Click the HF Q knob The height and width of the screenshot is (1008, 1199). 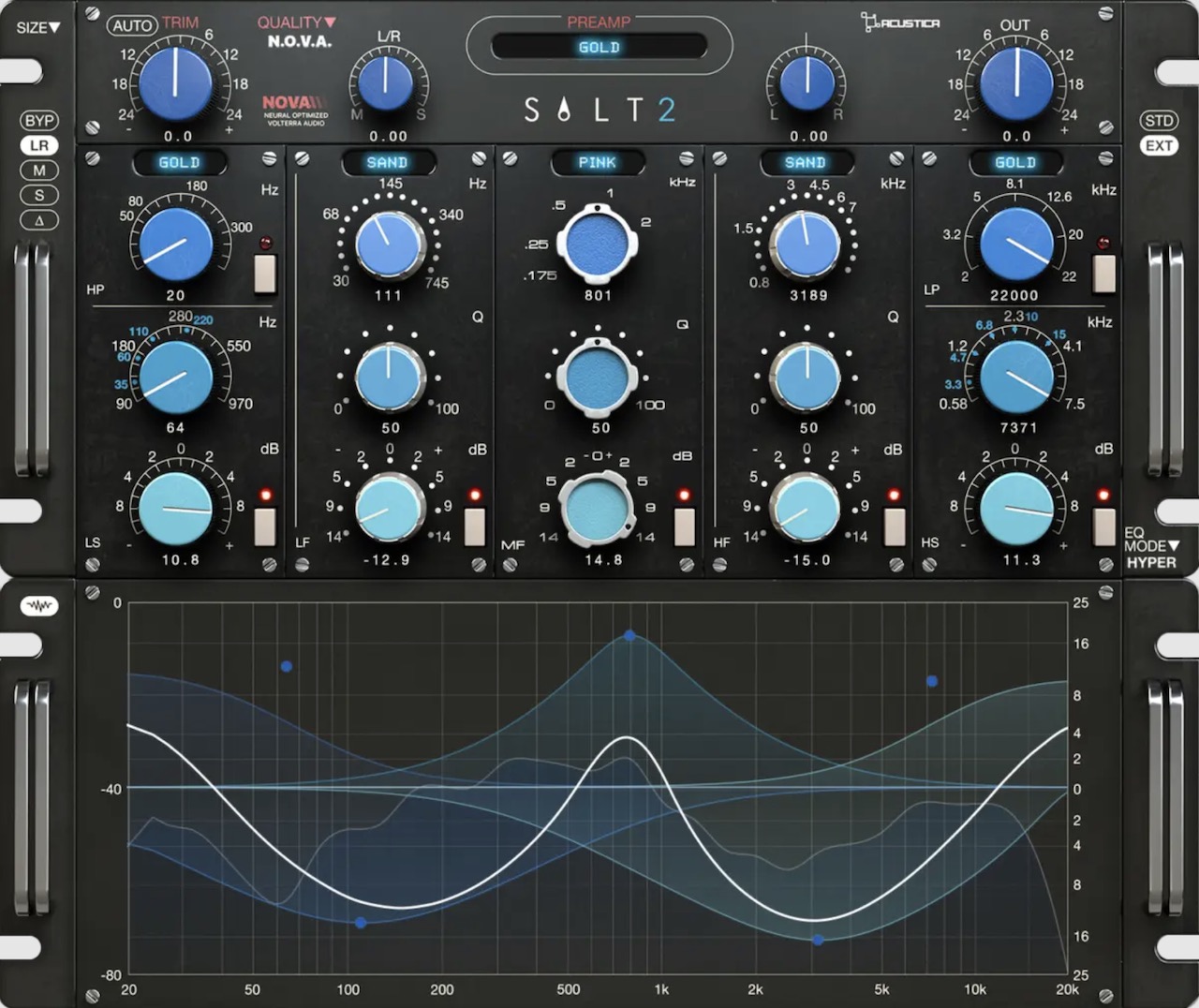coord(806,376)
